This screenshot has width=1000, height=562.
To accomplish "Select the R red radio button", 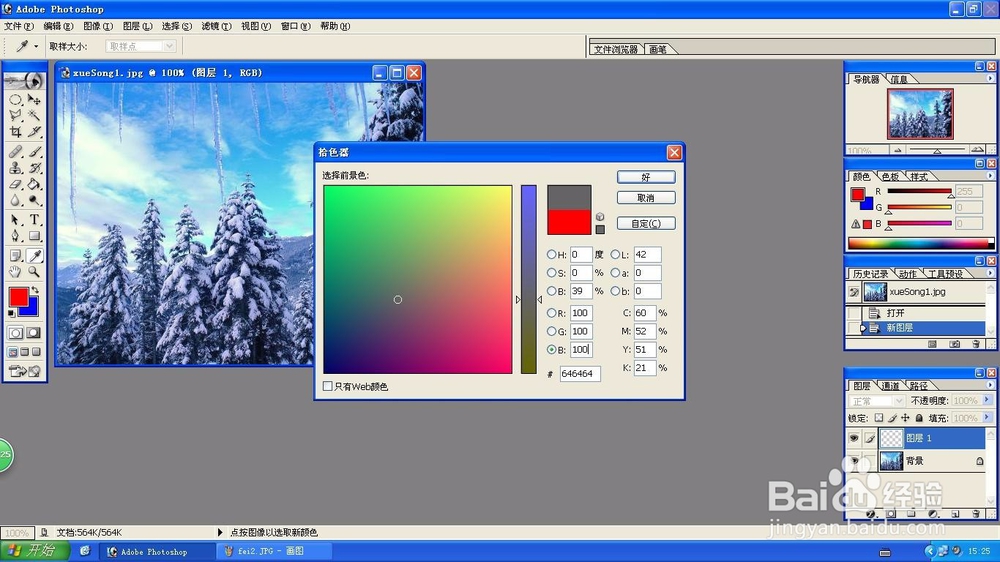I will point(552,313).
